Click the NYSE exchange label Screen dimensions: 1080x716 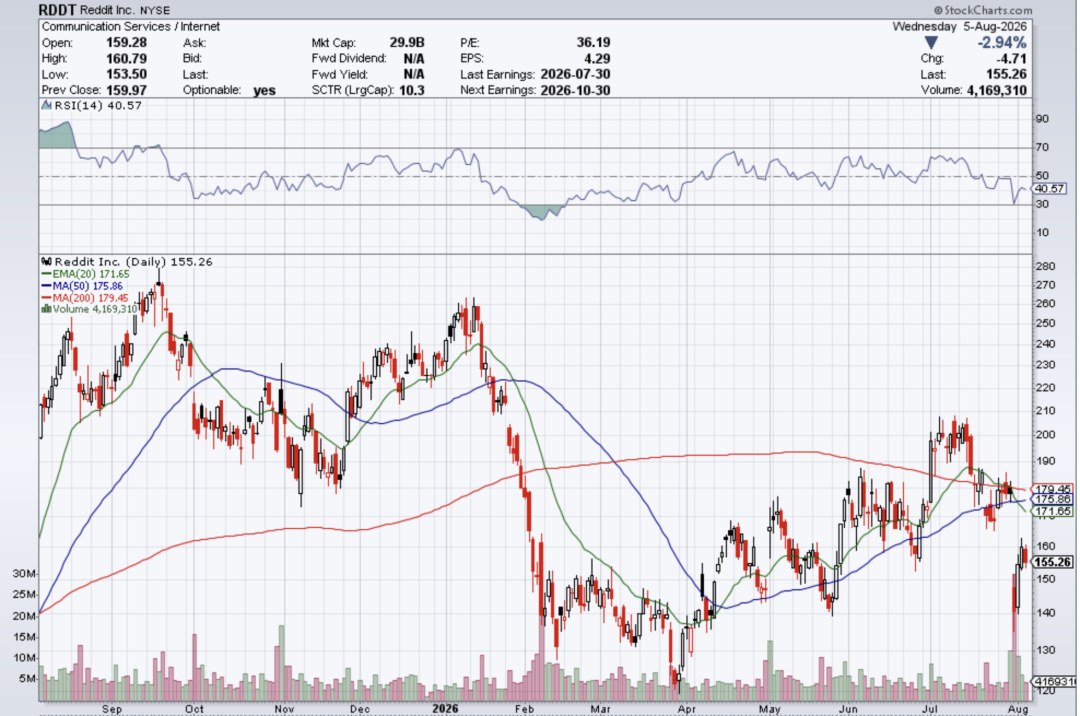[155, 10]
